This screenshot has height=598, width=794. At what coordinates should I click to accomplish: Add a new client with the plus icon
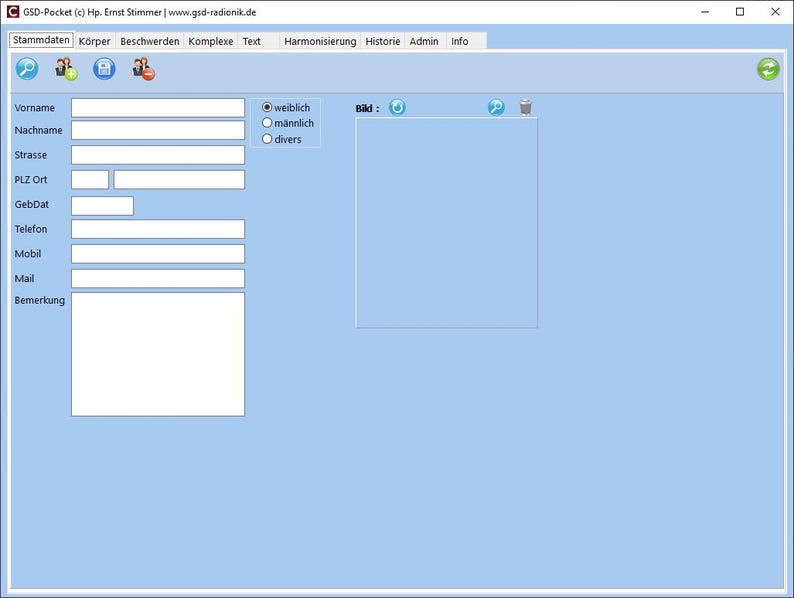tap(66, 69)
